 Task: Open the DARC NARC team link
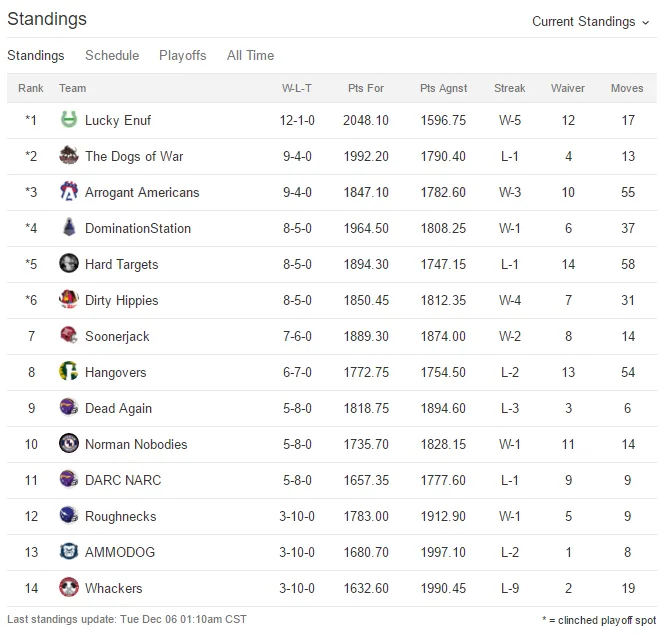click(123, 480)
